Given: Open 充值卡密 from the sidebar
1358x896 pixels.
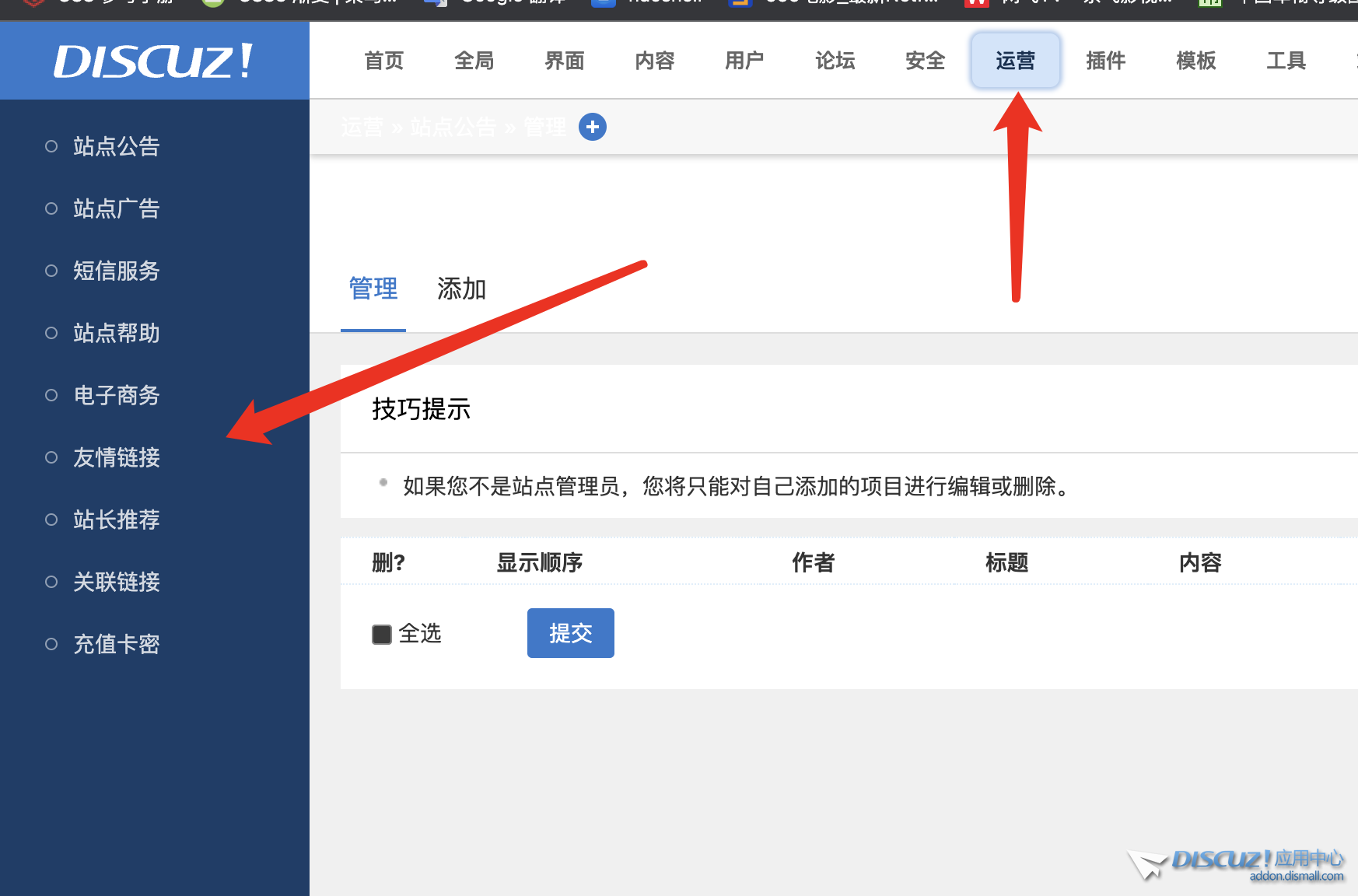Looking at the screenshot, I should (116, 644).
